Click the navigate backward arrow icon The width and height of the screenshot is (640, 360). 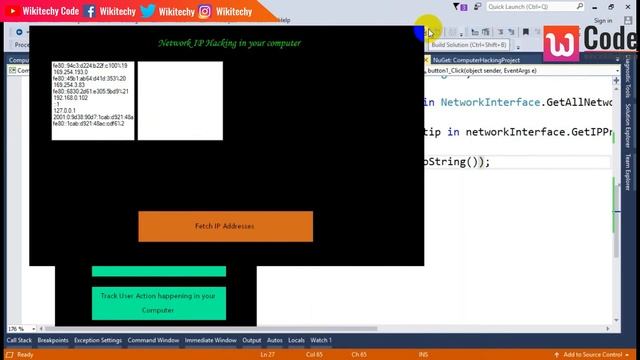[x=19, y=32]
